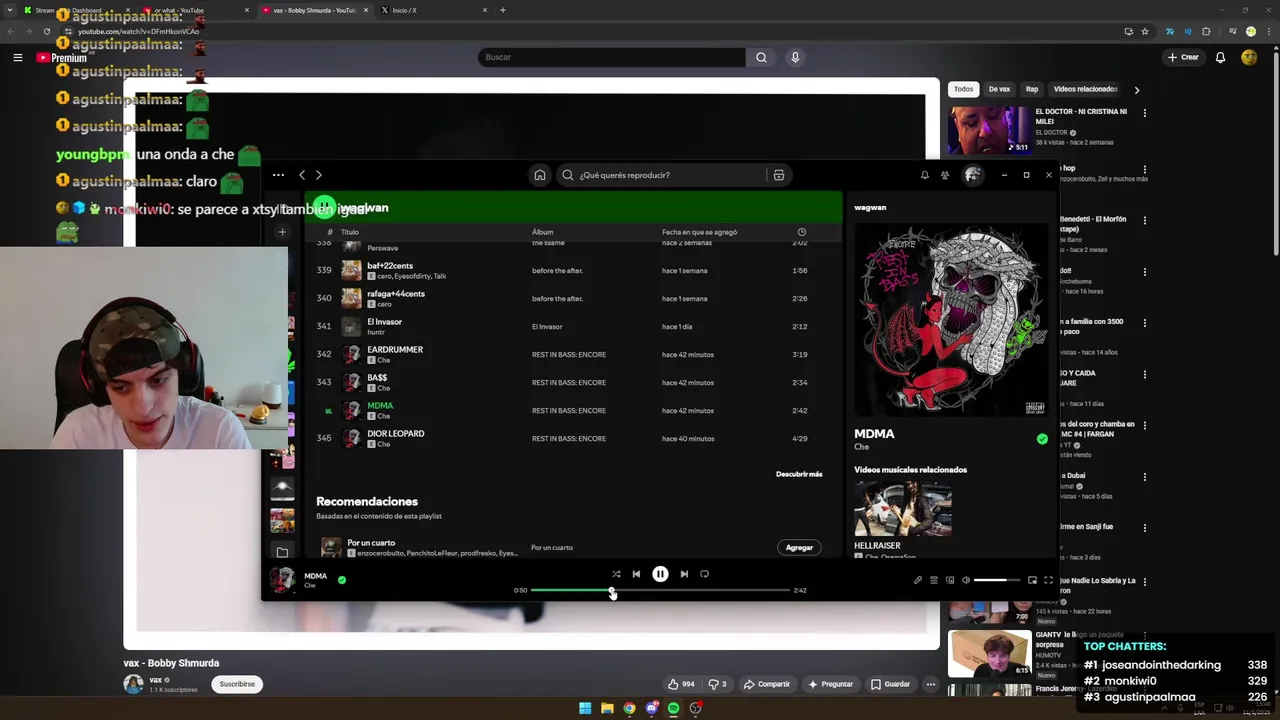Click Compartir under the video
The image size is (1280, 720).
(x=767, y=684)
